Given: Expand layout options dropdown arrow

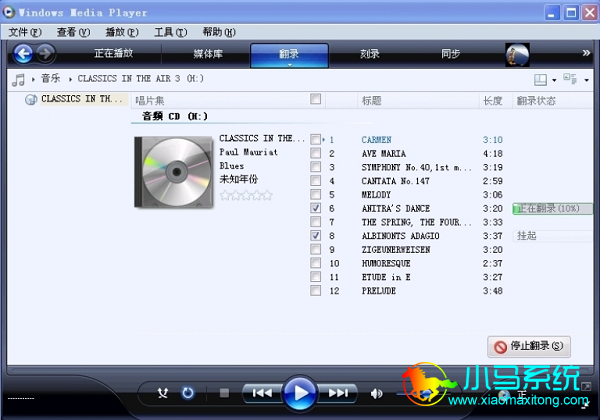Looking at the screenshot, I should click(554, 80).
